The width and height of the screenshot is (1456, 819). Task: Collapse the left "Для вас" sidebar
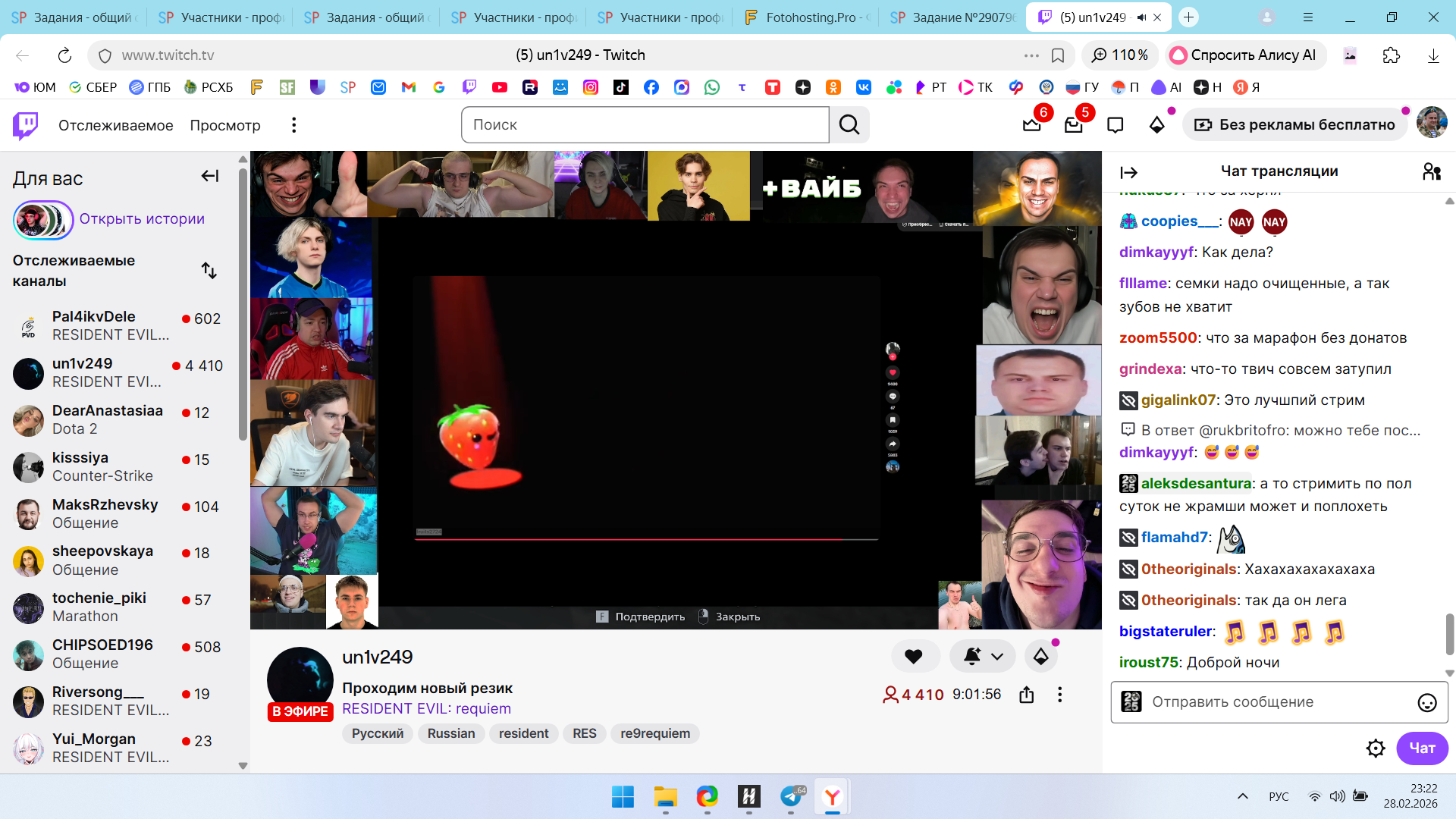pyautogui.click(x=210, y=176)
